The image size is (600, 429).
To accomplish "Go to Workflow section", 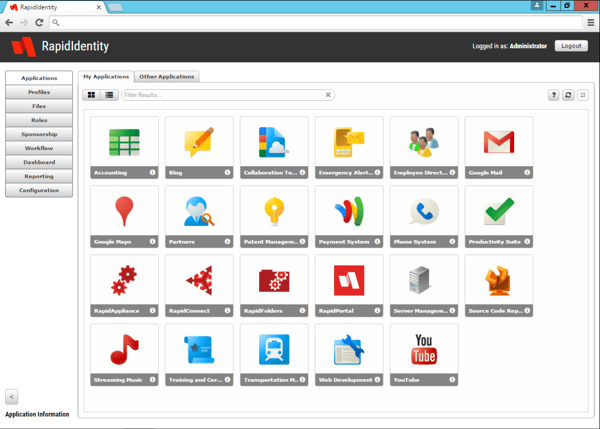I will [x=39, y=148].
